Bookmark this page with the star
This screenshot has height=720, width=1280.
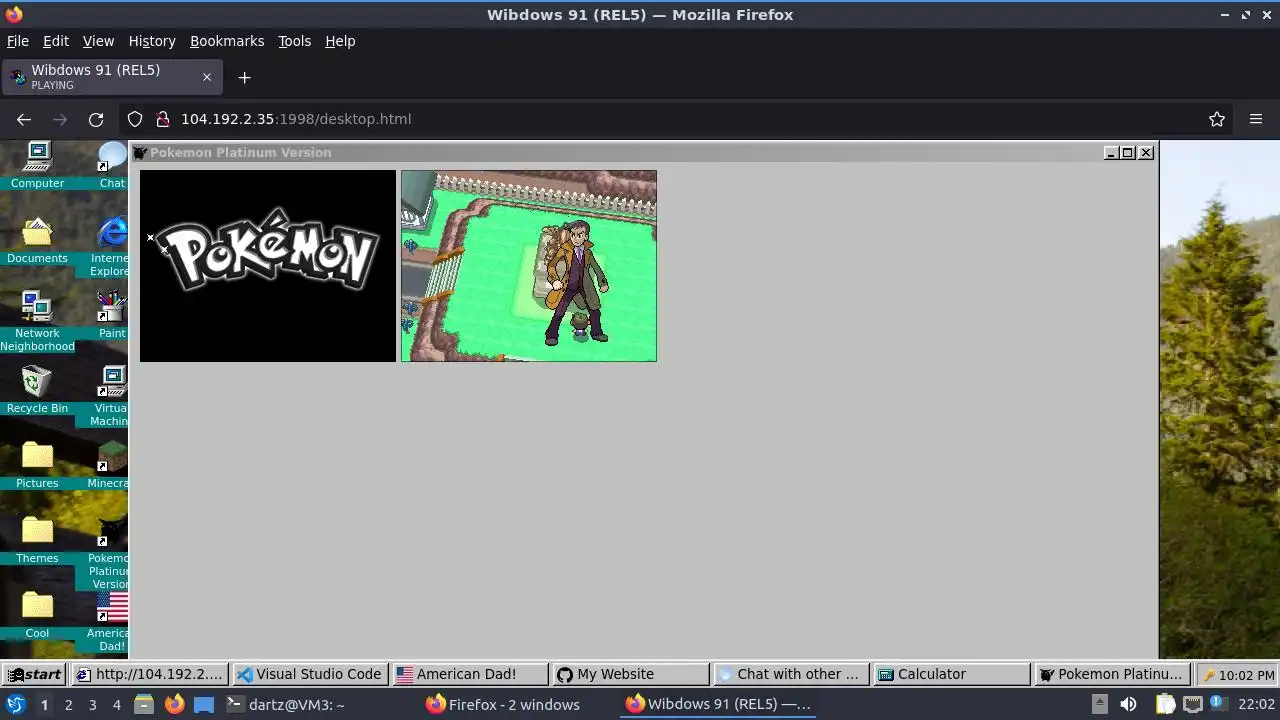pyautogui.click(x=1217, y=119)
